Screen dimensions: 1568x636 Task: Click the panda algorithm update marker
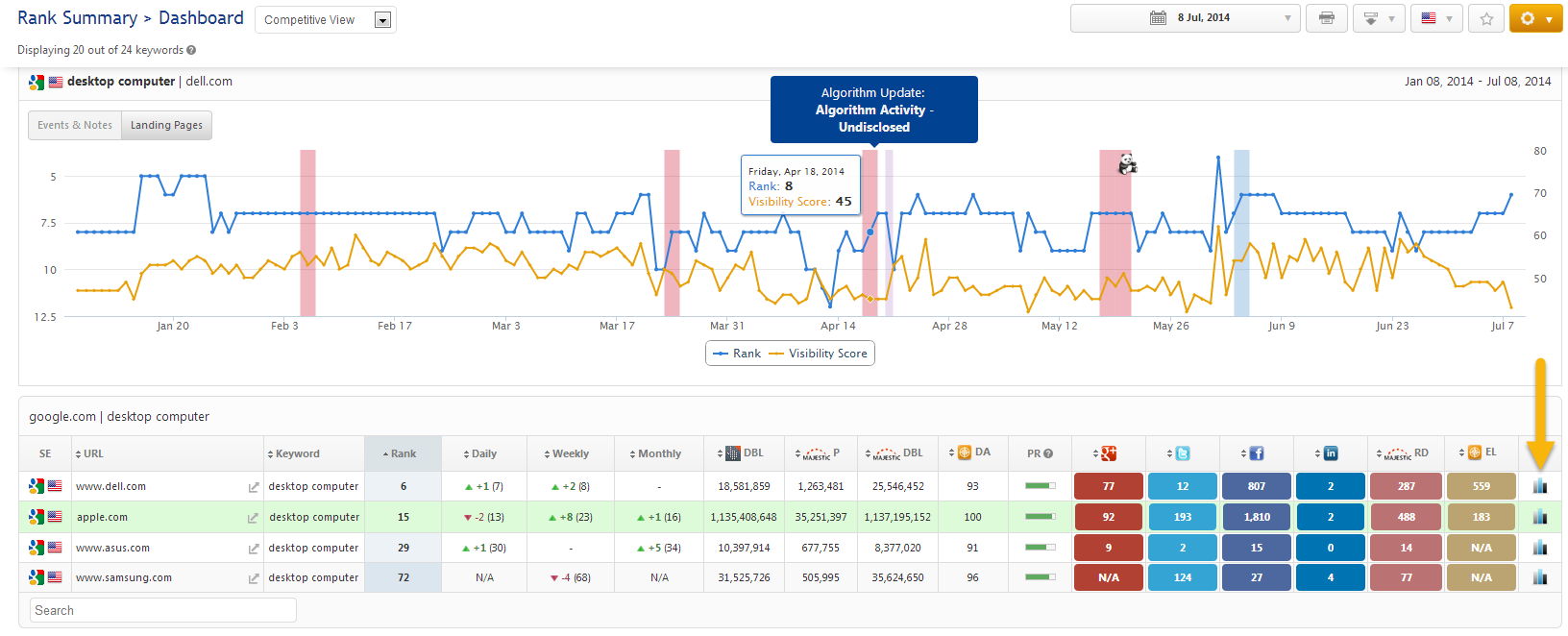1127,164
